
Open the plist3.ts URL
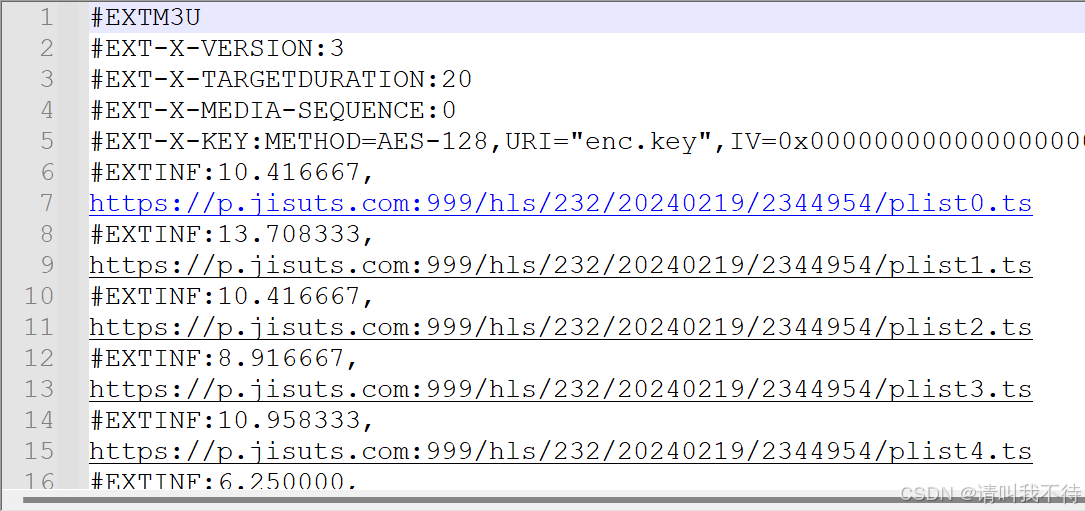coord(560,390)
